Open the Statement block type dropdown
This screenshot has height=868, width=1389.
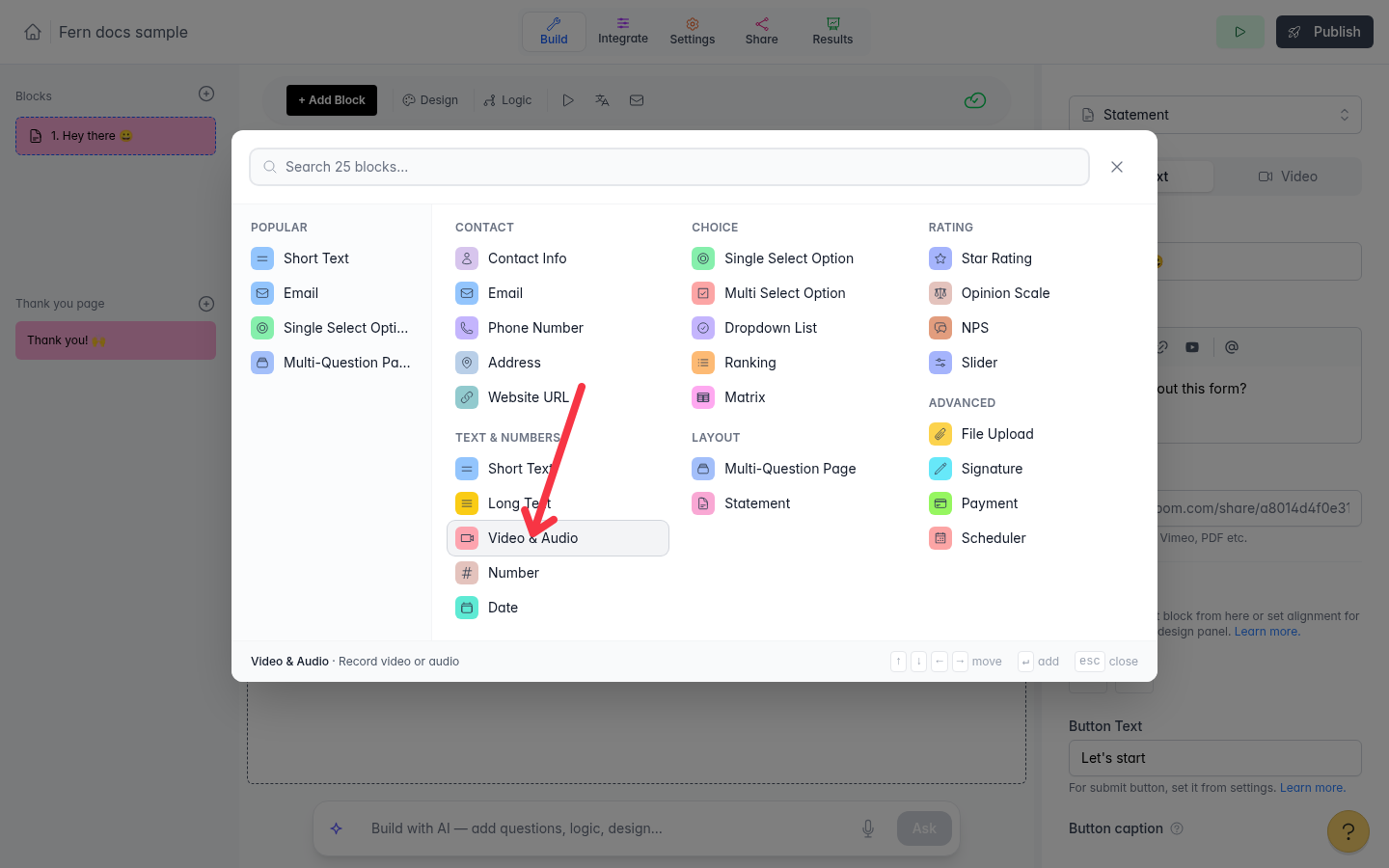click(x=1215, y=115)
